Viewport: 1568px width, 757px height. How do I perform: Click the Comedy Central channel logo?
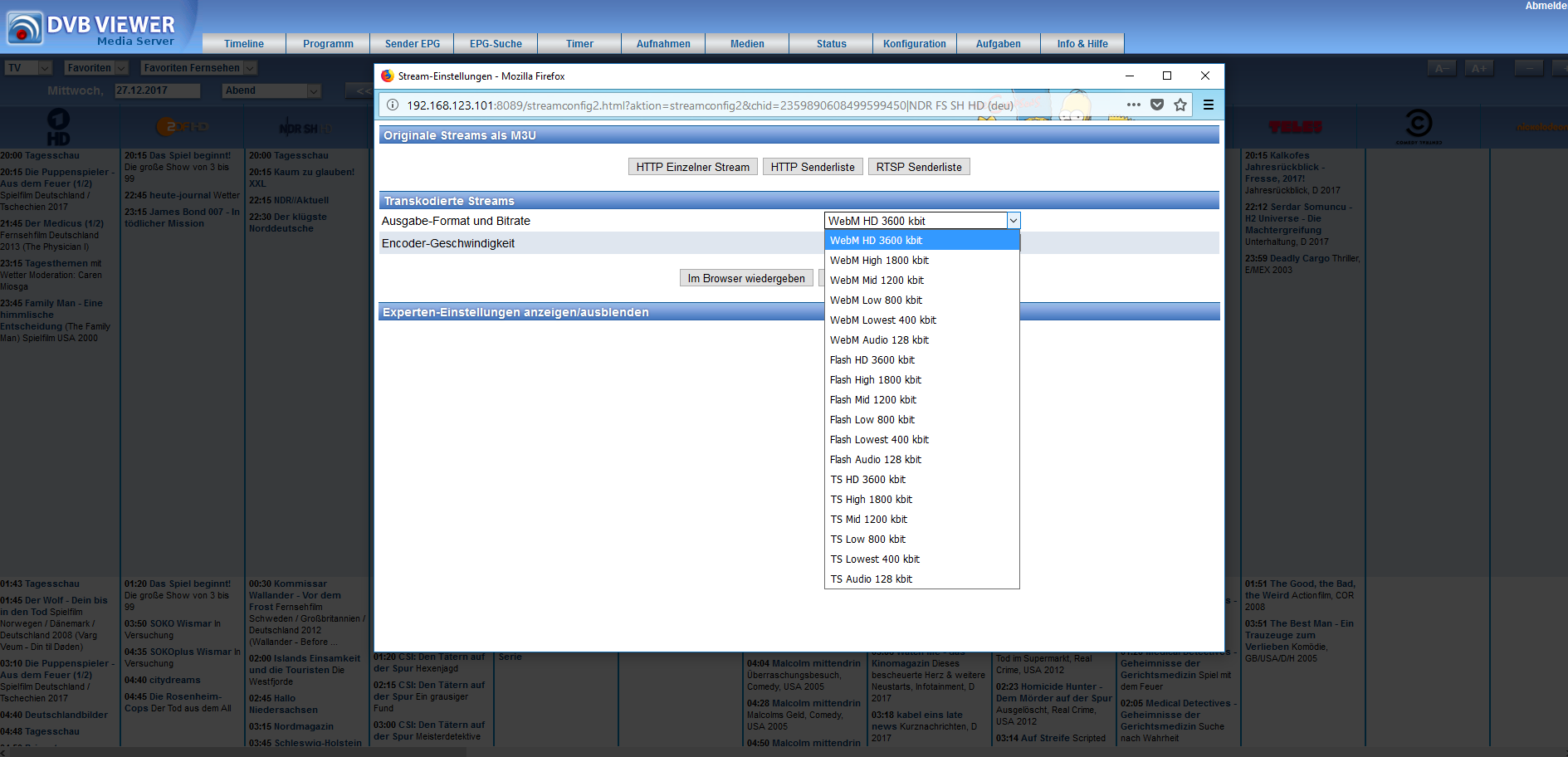click(1419, 127)
